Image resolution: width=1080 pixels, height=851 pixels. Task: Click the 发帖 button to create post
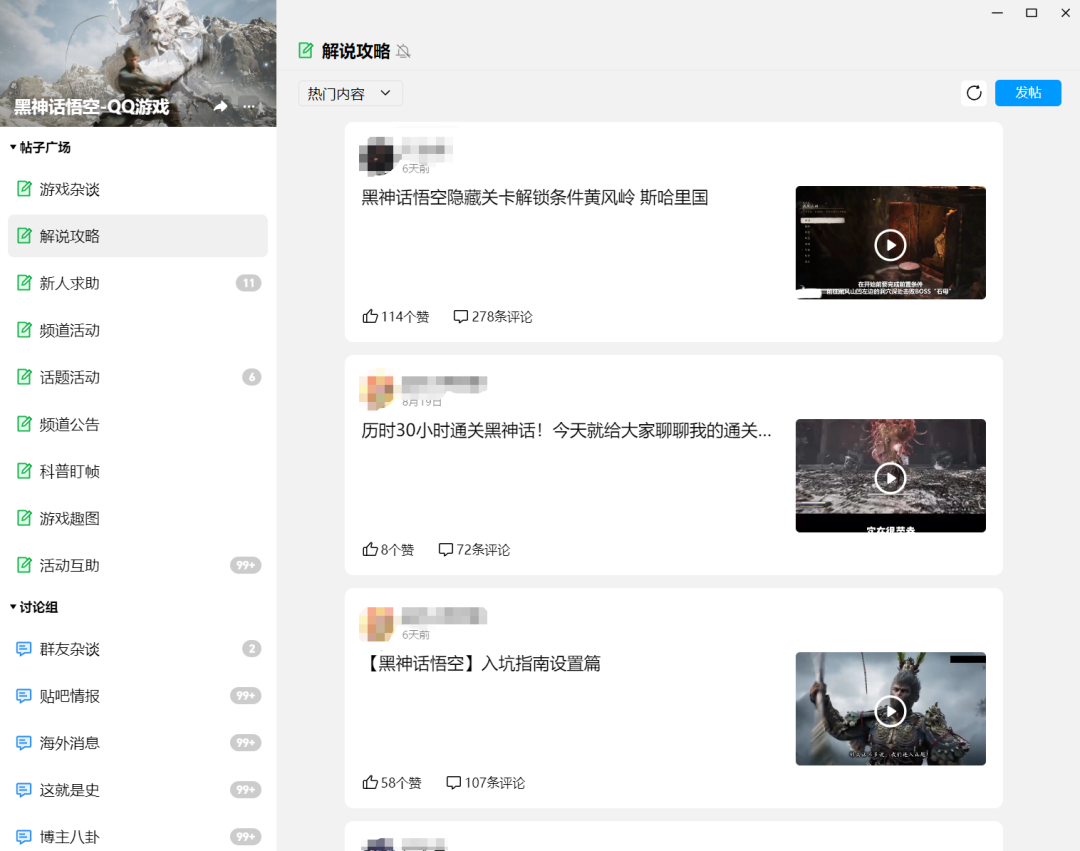pos(1028,92)
